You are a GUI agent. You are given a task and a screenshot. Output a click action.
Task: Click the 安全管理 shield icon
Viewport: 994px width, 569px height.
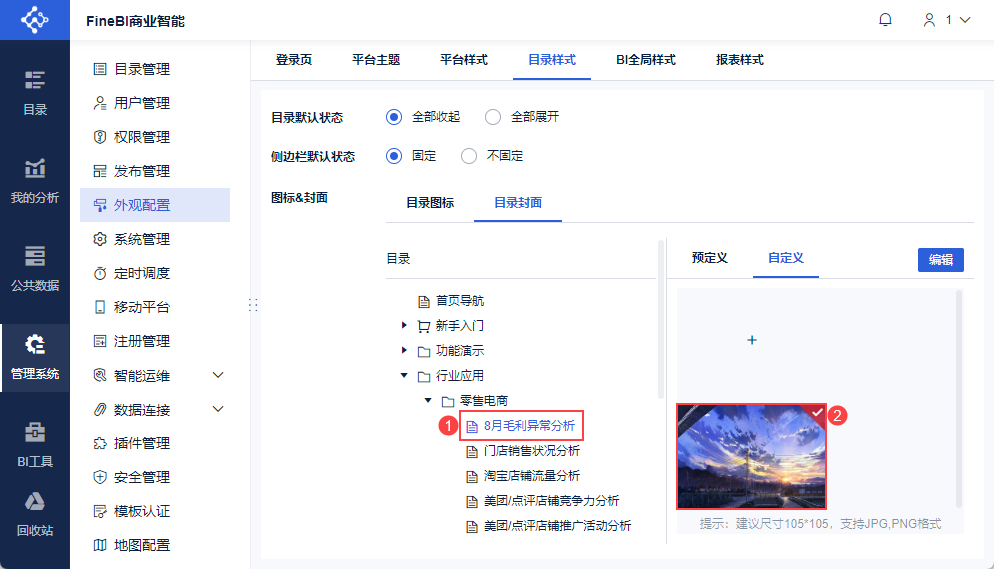(x=100, y=477)
